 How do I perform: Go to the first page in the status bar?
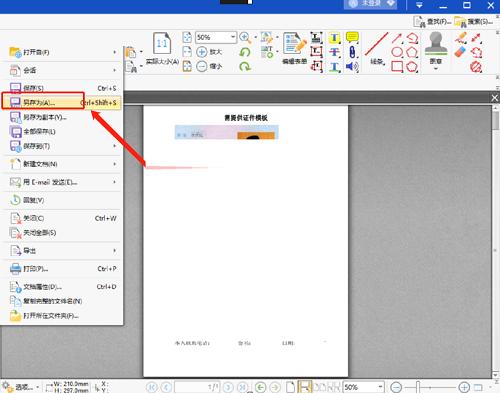(x=152, y=387)
